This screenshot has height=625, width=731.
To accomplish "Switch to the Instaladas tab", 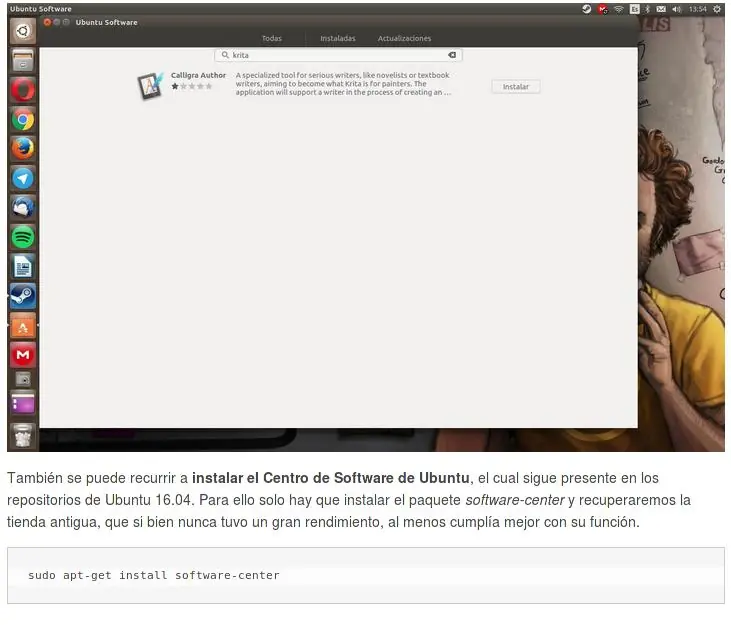I will click(338, 38).
